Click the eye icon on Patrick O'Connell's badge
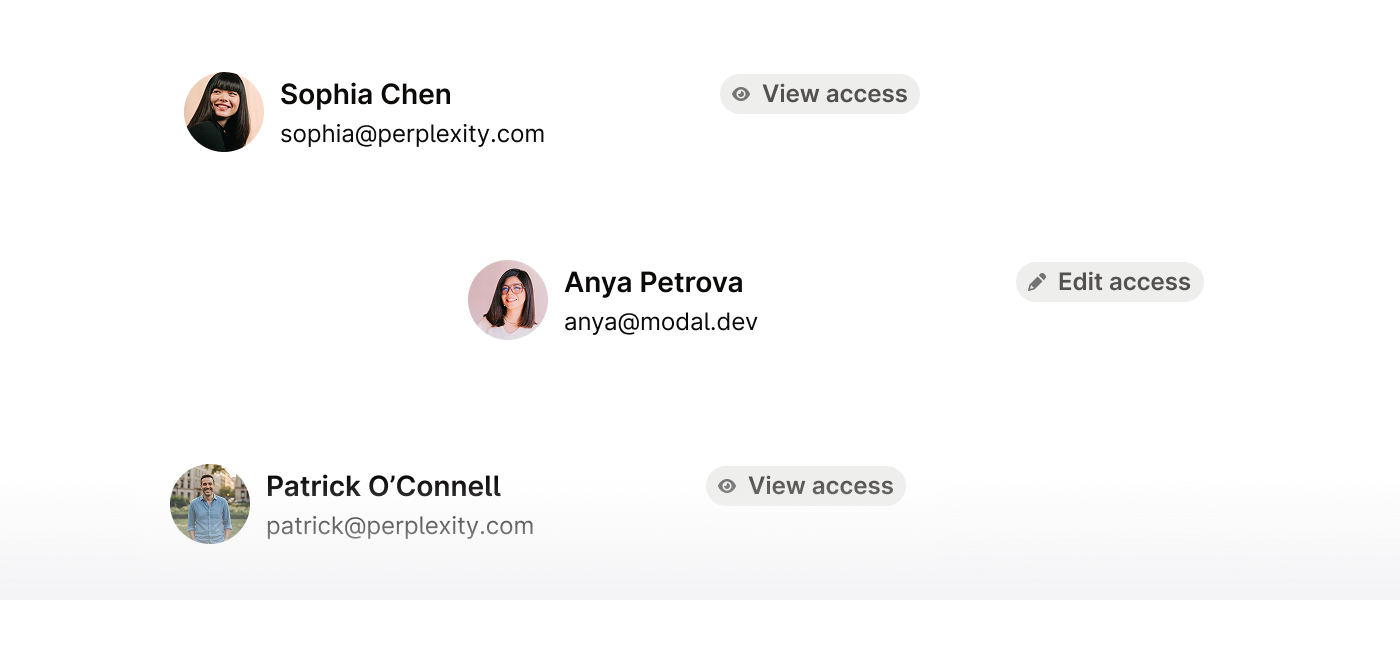Viewport: 1400px width, 654px height. click(727, 486)
